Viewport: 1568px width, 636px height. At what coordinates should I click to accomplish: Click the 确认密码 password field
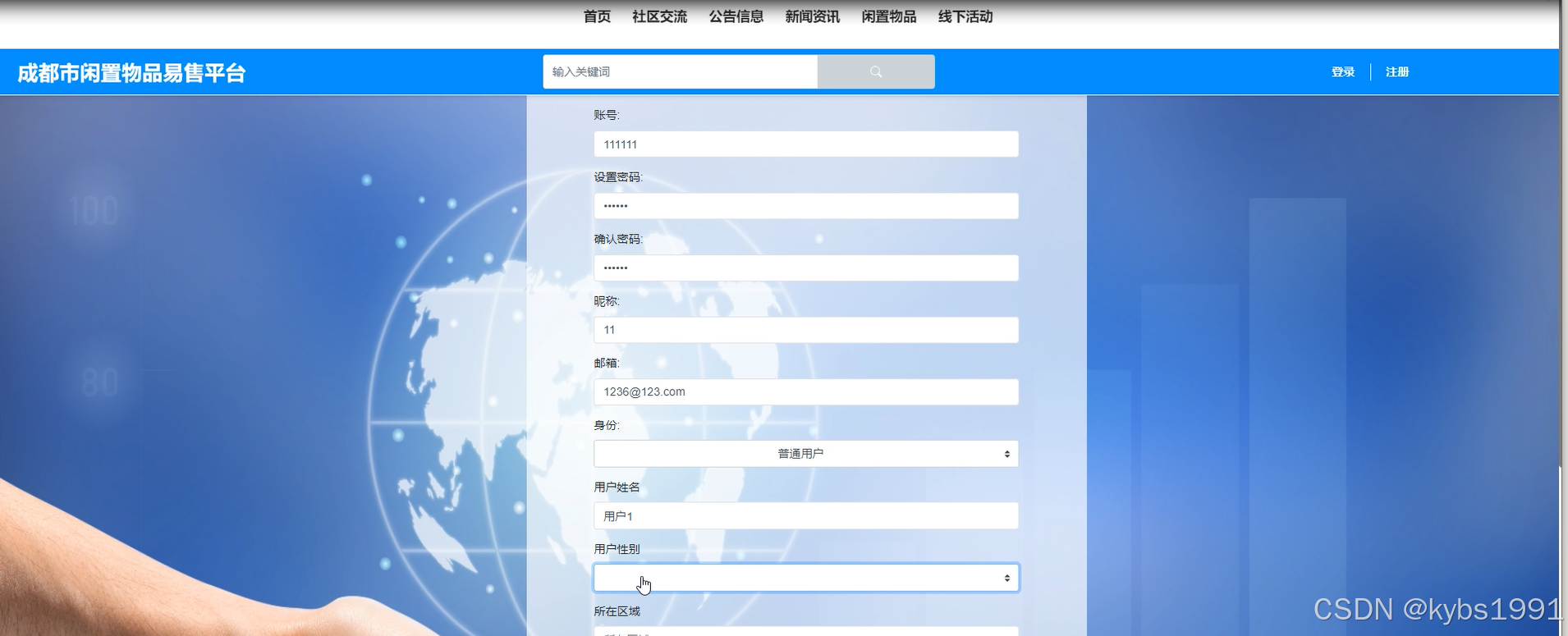806,268
